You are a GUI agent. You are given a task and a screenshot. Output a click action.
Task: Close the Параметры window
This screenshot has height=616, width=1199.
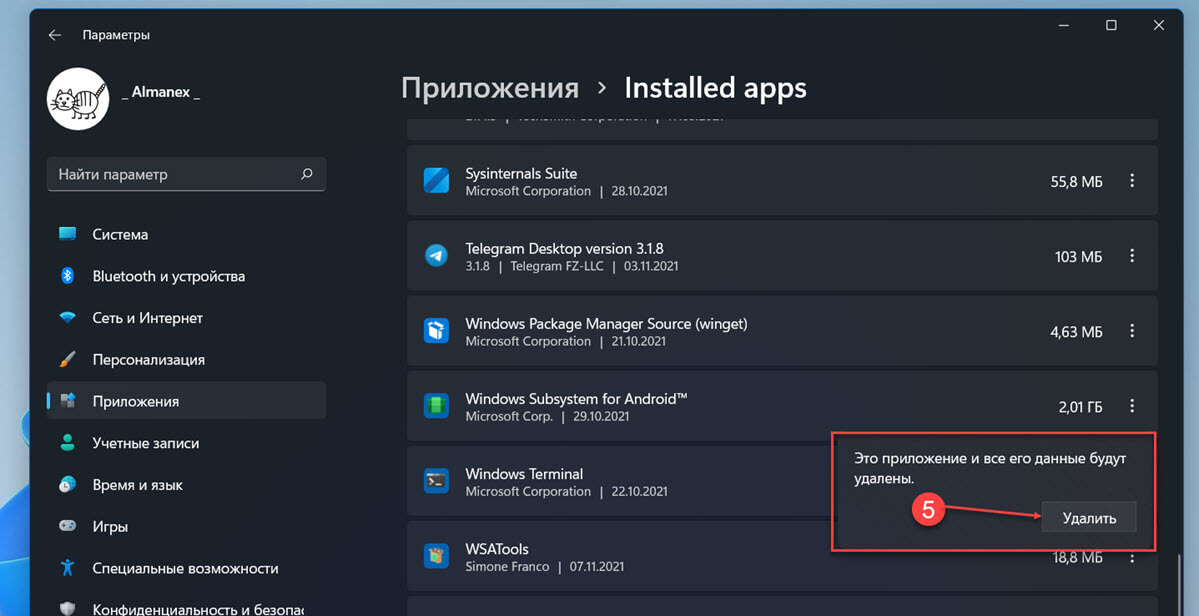coord(1158,25)
